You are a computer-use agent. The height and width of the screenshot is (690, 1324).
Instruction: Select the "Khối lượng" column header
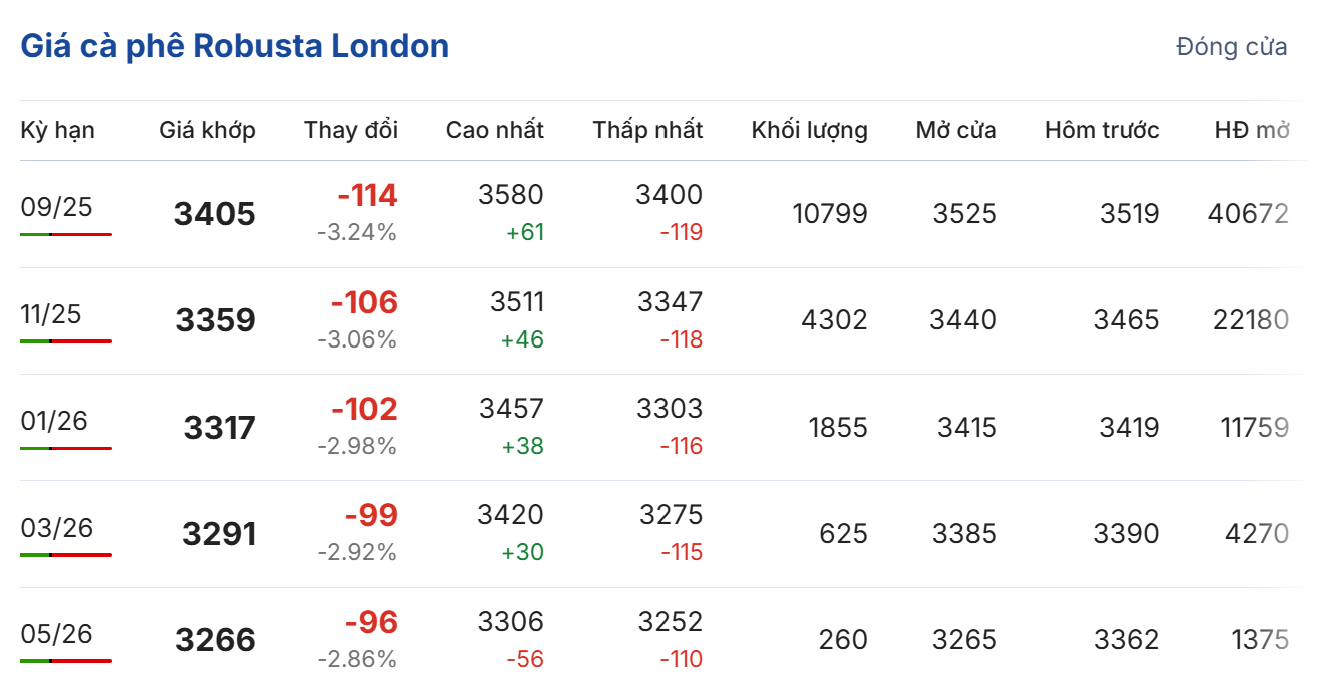pos(810,130)
